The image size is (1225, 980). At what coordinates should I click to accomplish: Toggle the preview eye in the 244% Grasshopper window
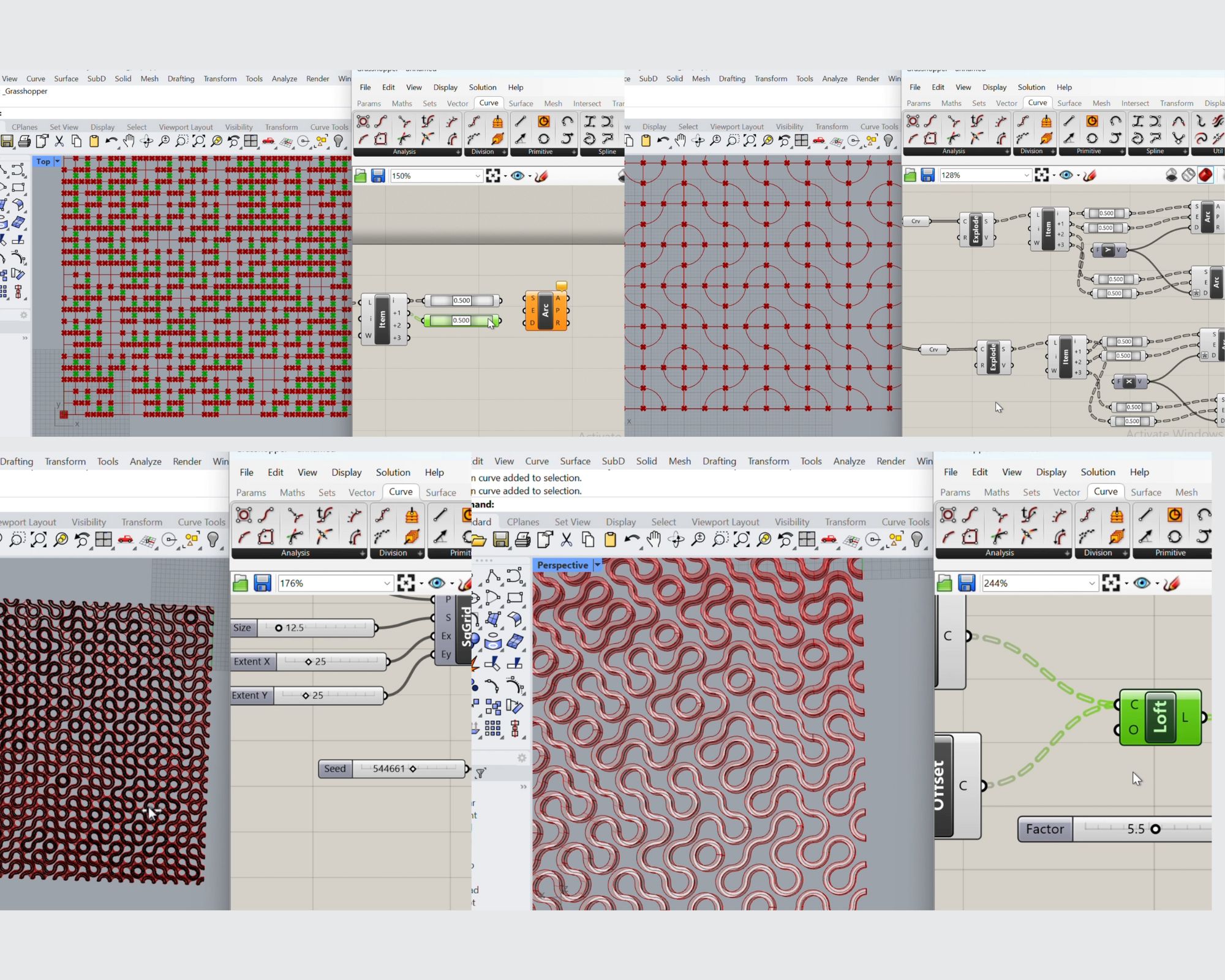tap(1142, 583)
